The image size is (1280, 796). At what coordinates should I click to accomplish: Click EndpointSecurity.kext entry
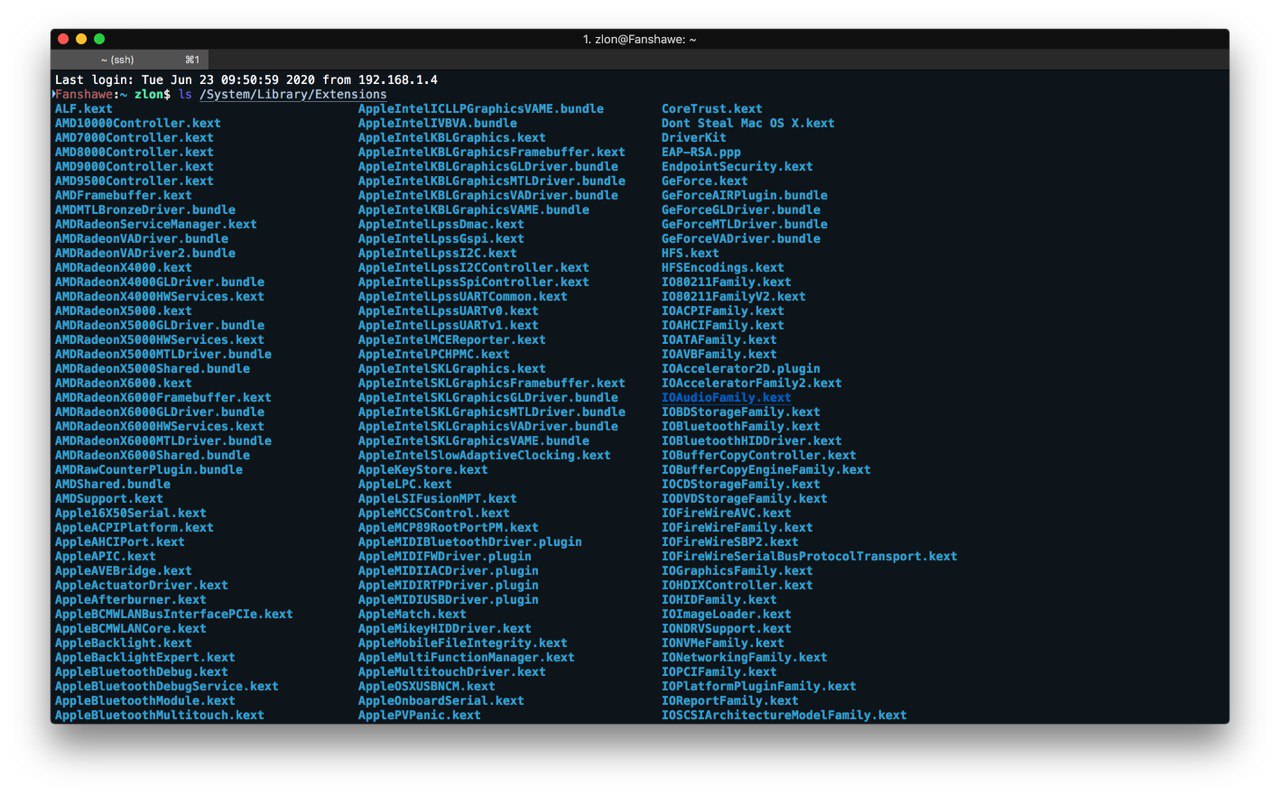click(737, 167)
